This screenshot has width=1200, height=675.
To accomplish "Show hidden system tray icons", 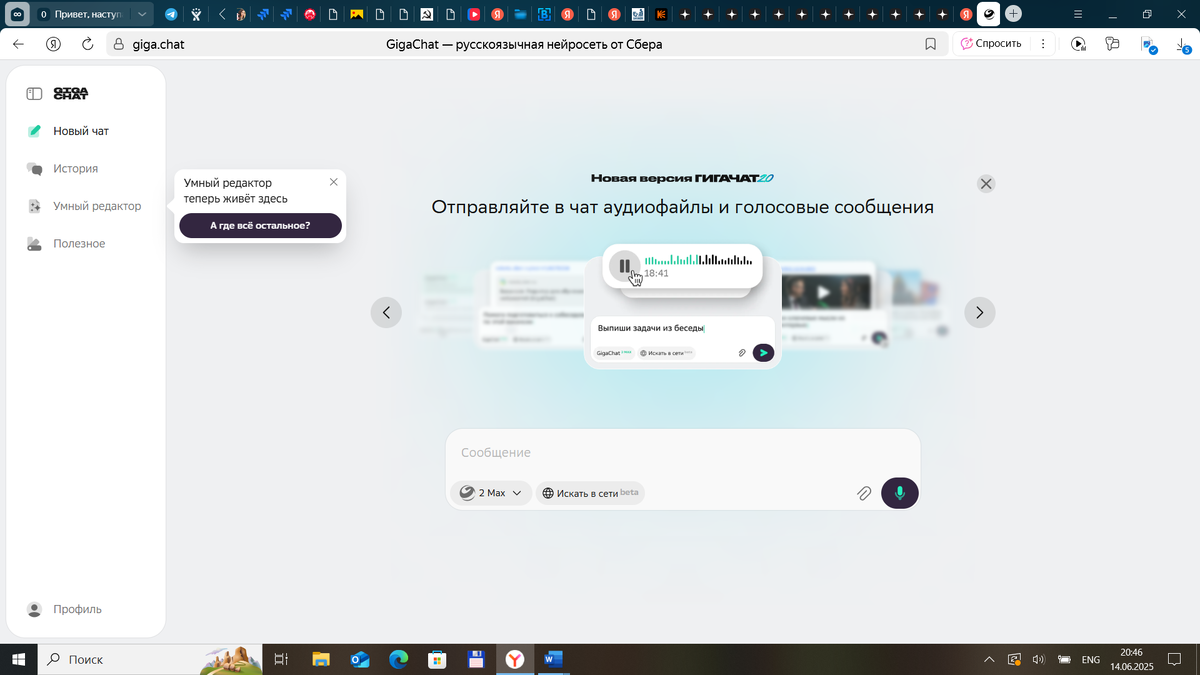I will point(990,659).
